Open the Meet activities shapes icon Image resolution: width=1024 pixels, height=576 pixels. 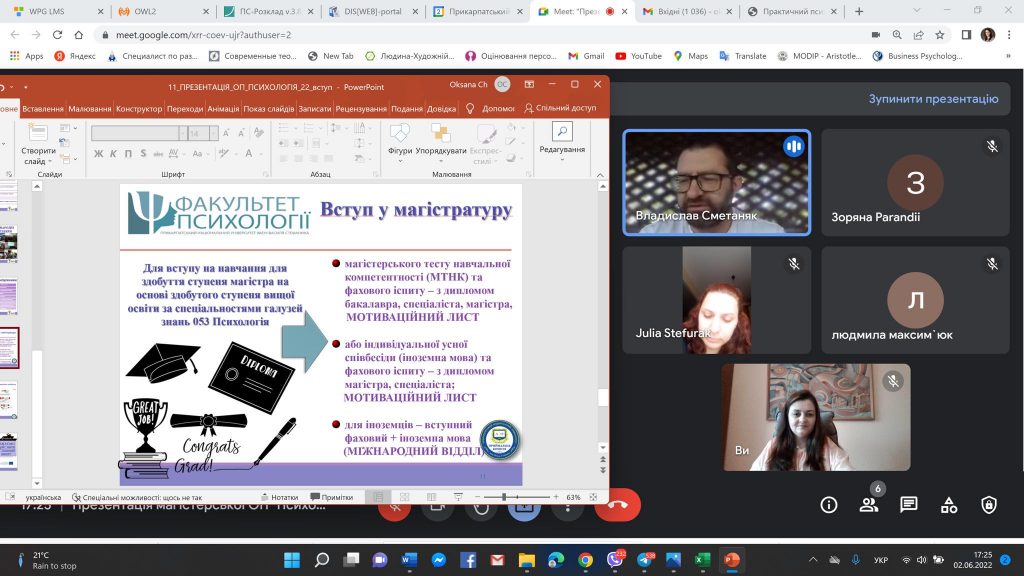[x=948, y=505]
